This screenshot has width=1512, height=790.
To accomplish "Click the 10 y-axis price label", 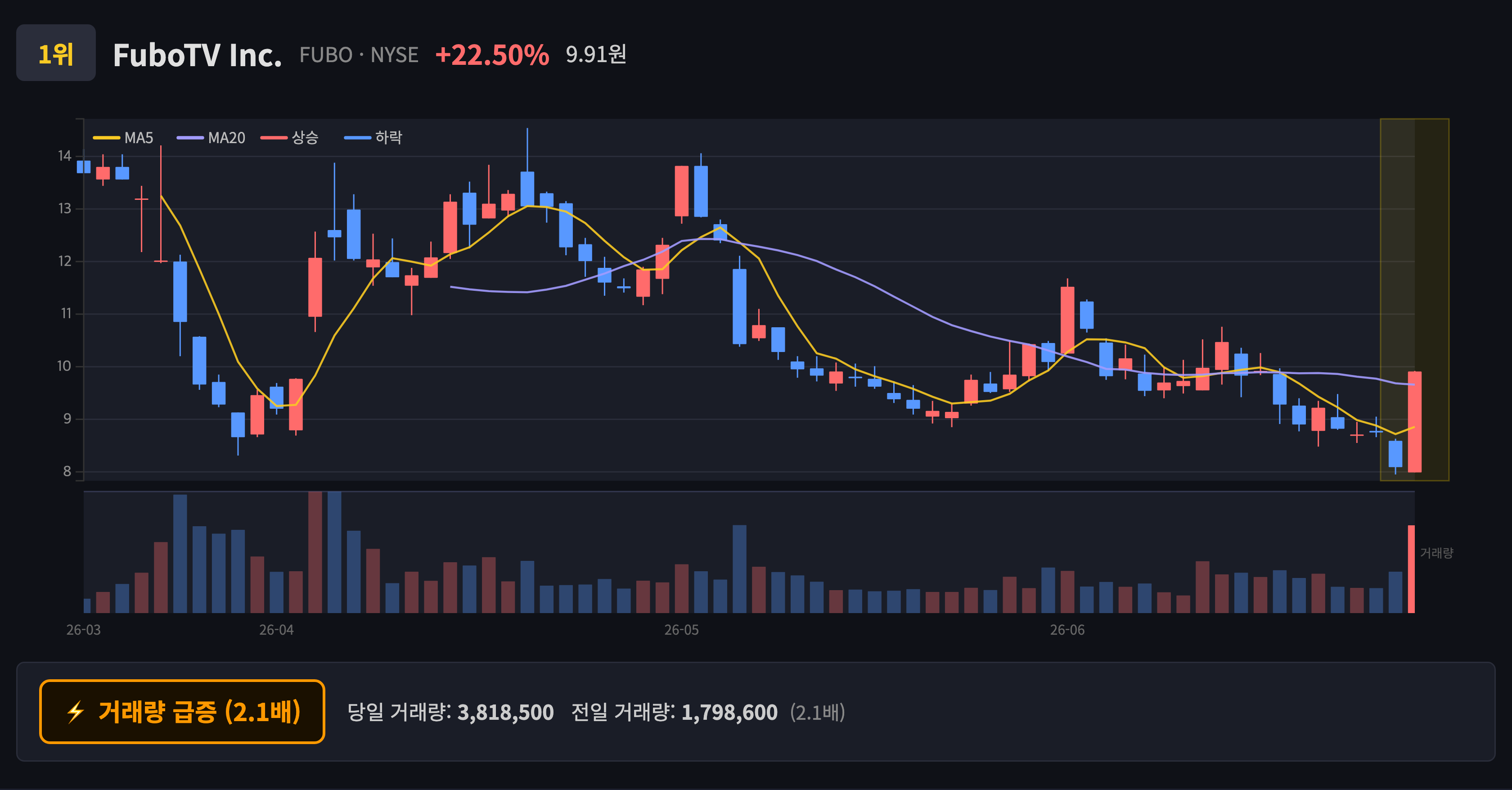I will click(x=64, y=366).
